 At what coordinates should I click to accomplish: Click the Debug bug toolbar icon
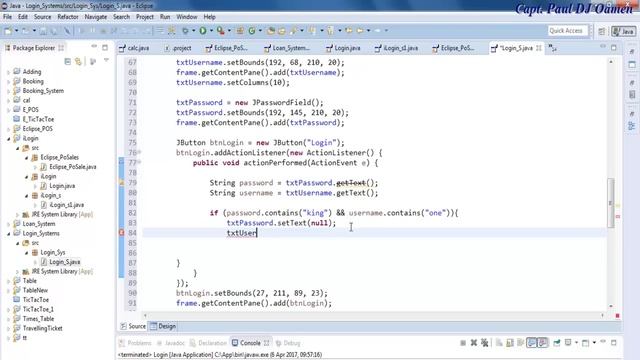pyautogui.click(x=185, y=31)
